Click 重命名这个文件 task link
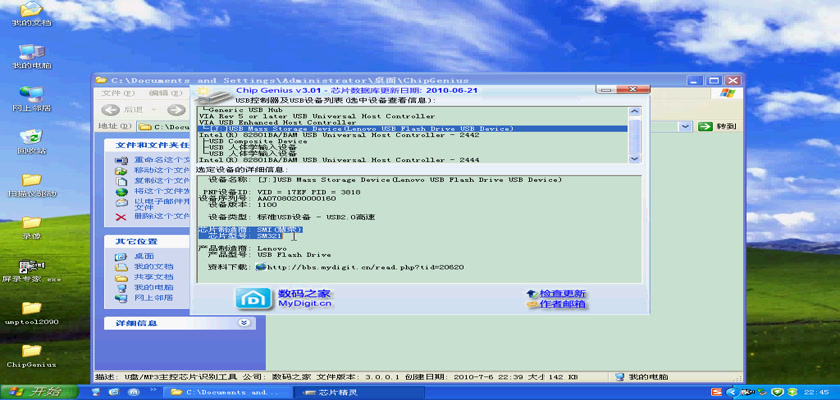The image size is (840, 400). point(162,160)
